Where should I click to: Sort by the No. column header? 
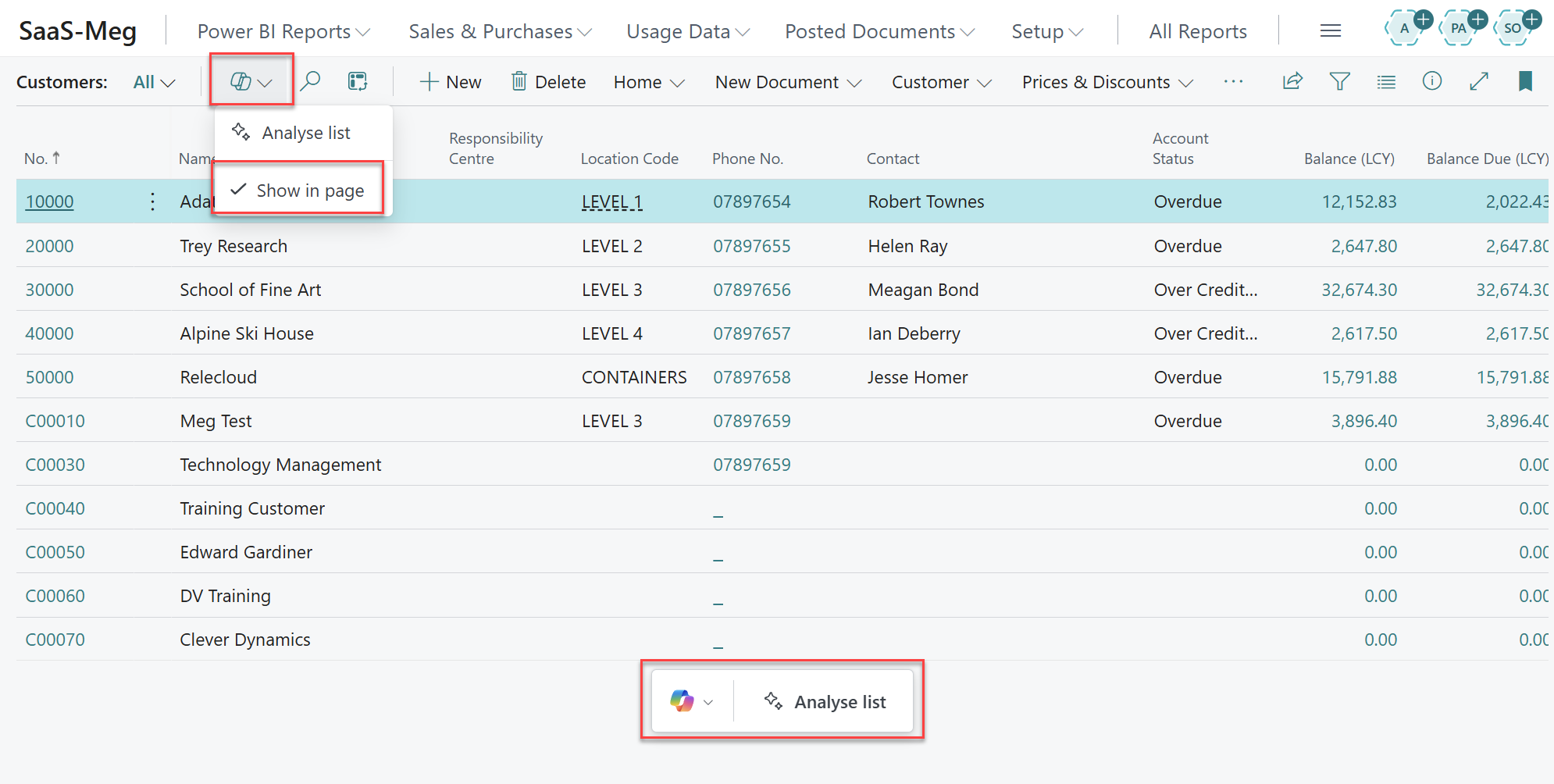(x=42, y=159)
